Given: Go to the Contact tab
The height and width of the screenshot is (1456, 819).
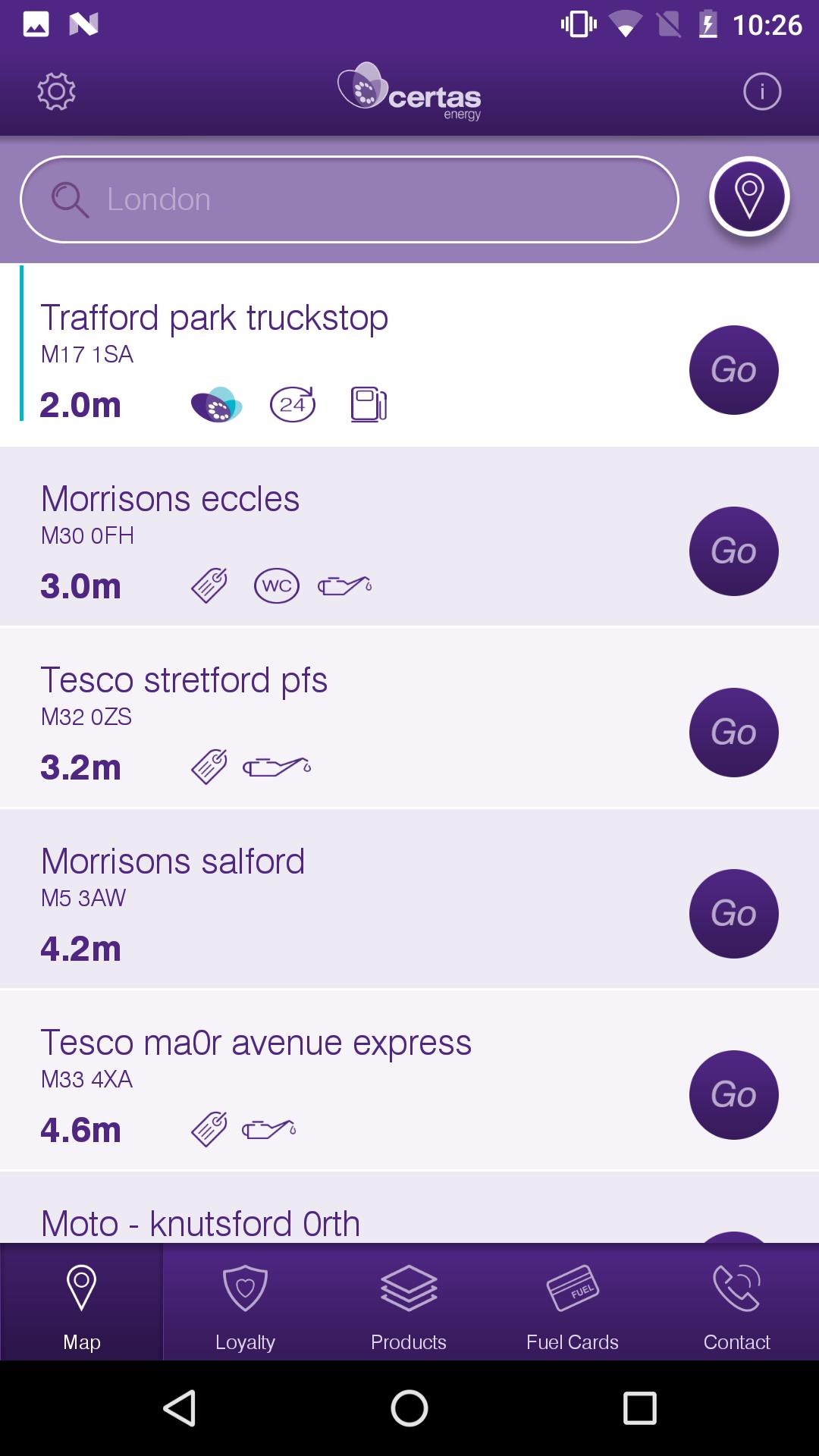Looking at the screenshot, I should pos(736,1301).
